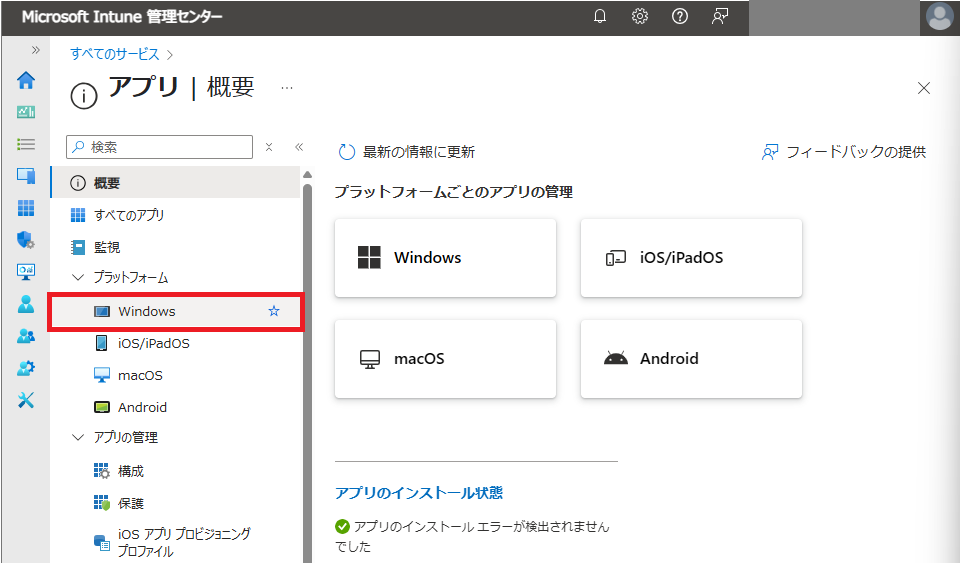Viewport: 961px width, 564px height.
Task: Clear the menu search with small X
Action: pyautogui.click(x=268, y=147)
